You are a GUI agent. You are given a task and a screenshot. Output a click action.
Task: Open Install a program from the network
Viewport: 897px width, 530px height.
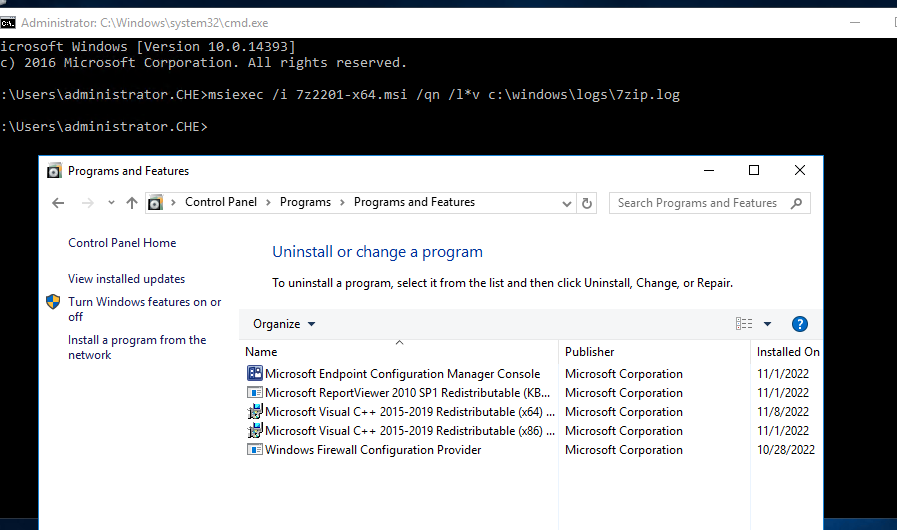137,347
